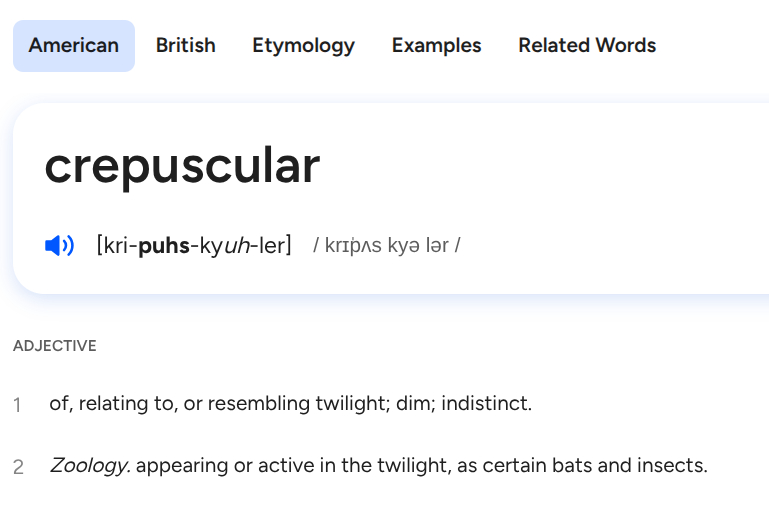Play the audio pronunciation of crepuscular
The image size is (769, 520).
coord(60,245)
